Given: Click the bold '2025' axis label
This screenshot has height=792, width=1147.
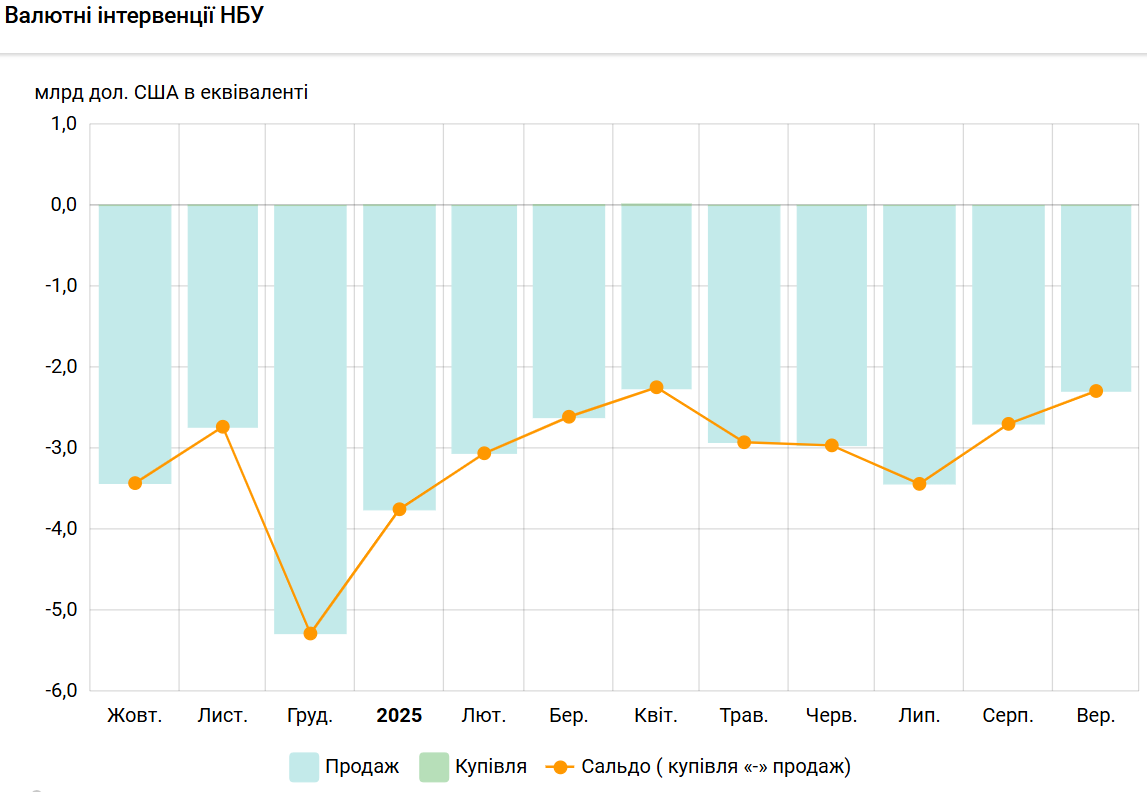Looking at the screenshot, I should coord(399,716).
